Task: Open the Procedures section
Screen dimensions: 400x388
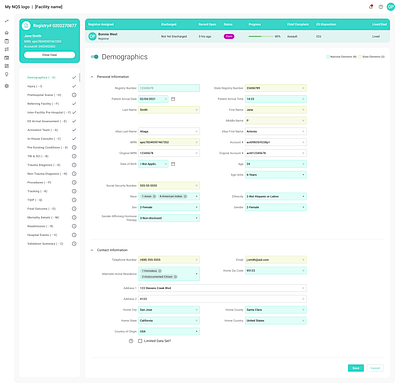Action: coord(39,182)
